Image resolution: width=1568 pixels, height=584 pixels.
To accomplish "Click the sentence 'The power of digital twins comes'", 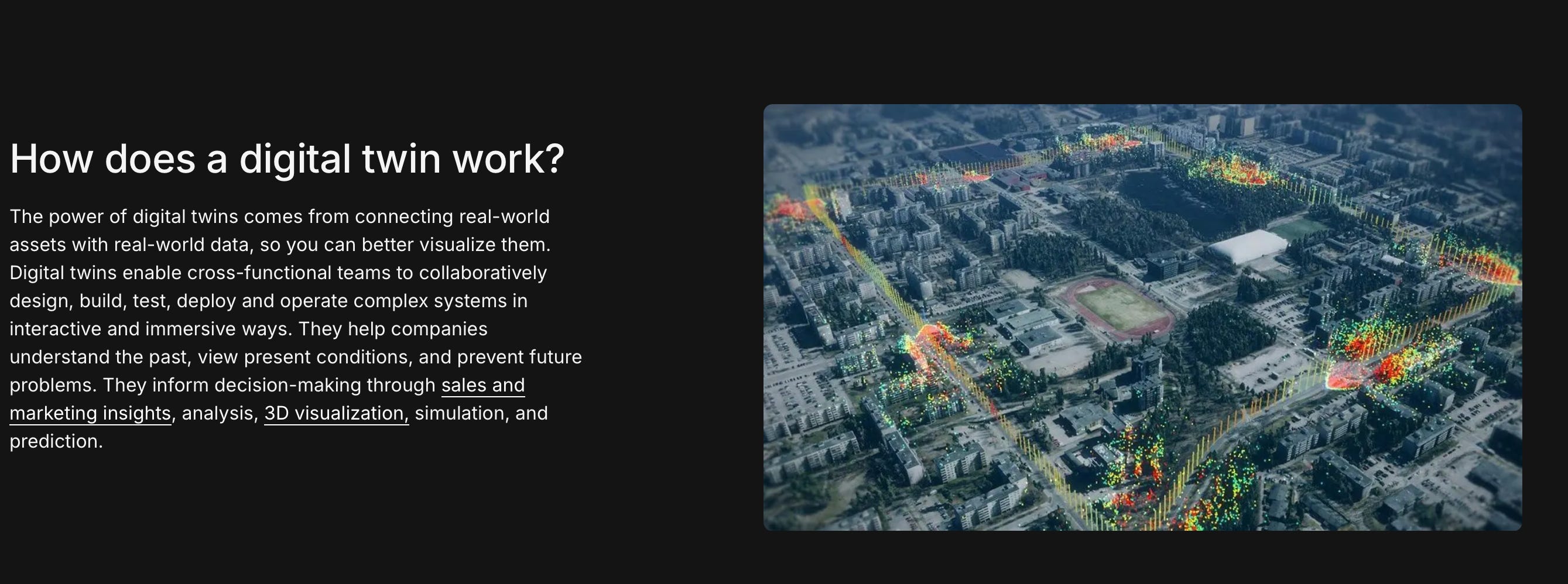I will pyautogui.click(x=156, y=217).
